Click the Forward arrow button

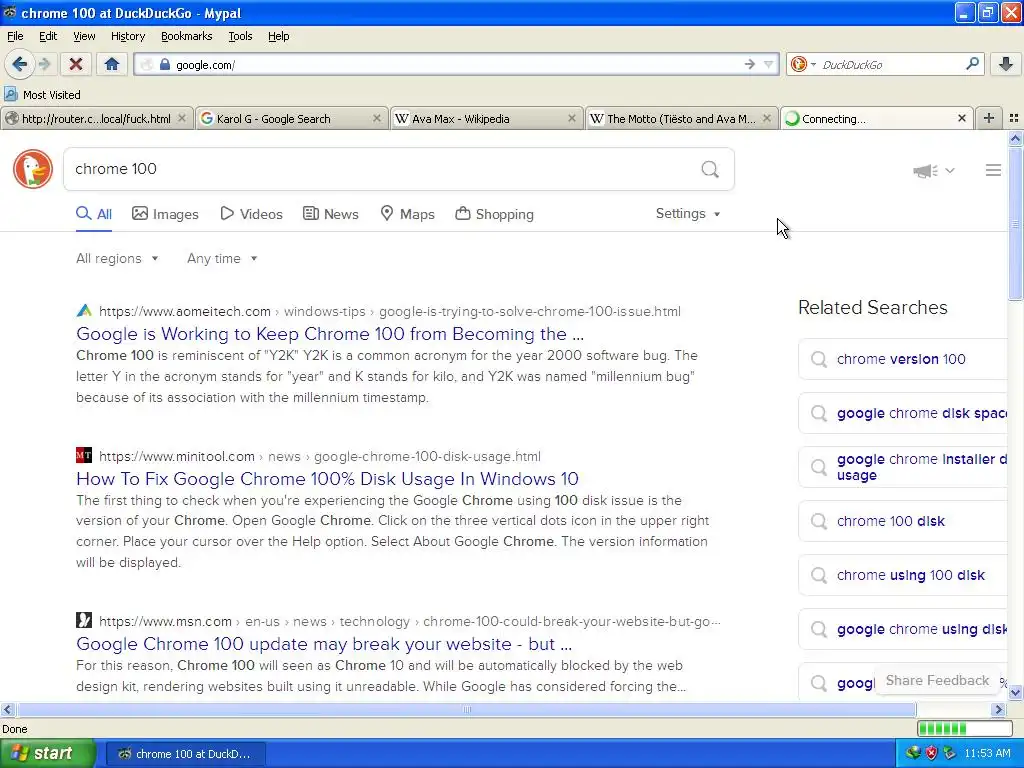tap(44, 64)
